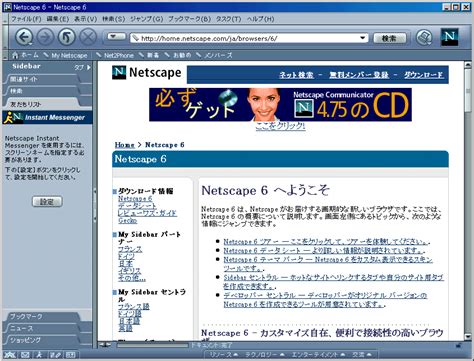This screenshot has height=361, width=474.
Task: Click inside the URL address field
Action: (248, 38)
